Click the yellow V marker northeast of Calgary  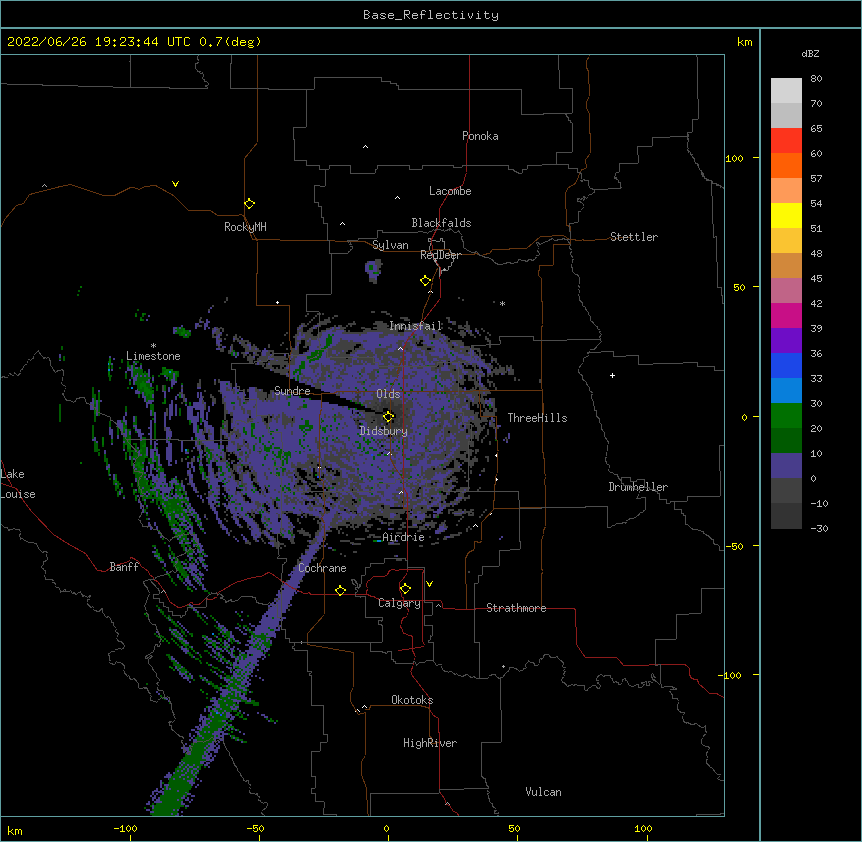click(429, 584)
